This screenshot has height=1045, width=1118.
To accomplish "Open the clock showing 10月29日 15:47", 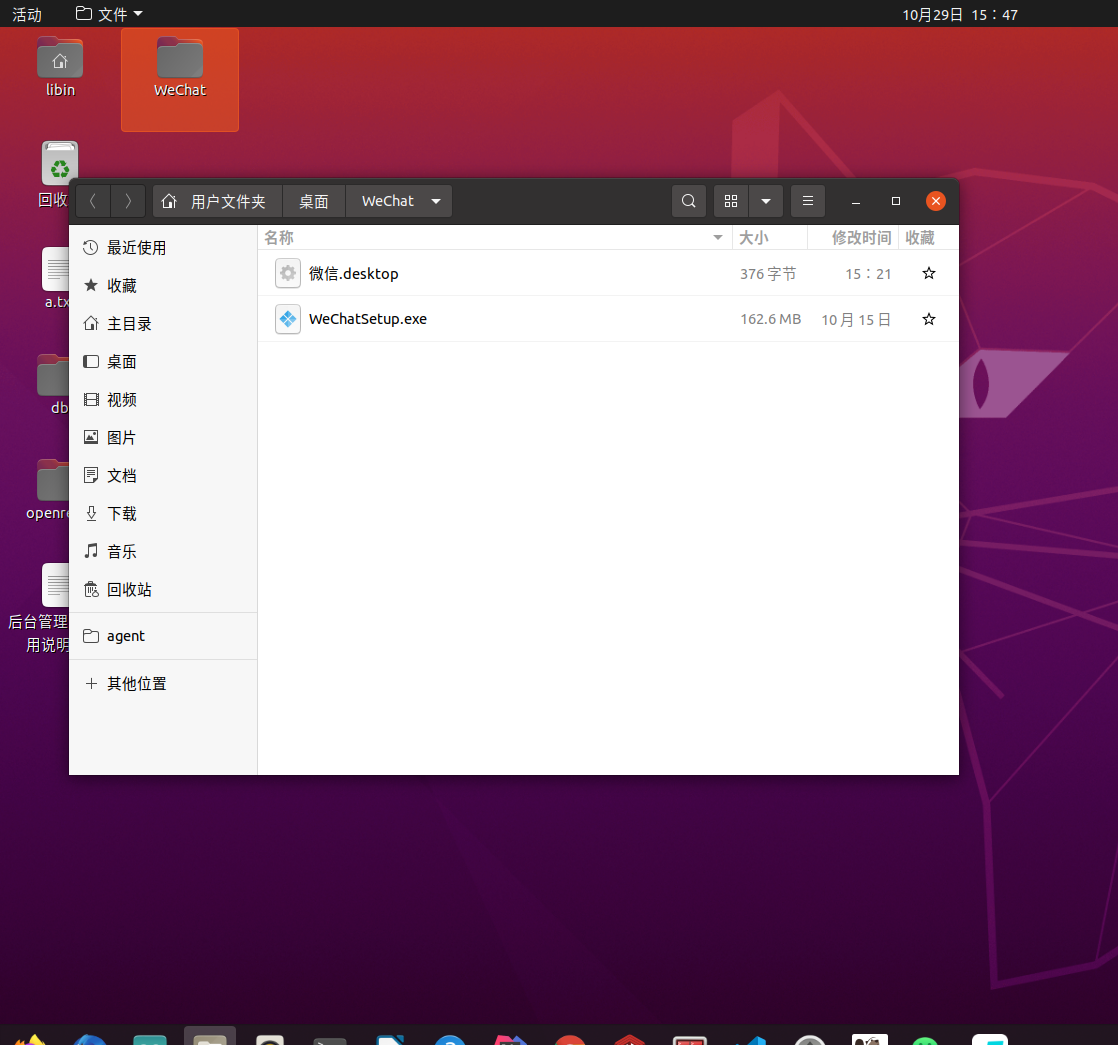I will pyautogui.click(x=960, y=14).
